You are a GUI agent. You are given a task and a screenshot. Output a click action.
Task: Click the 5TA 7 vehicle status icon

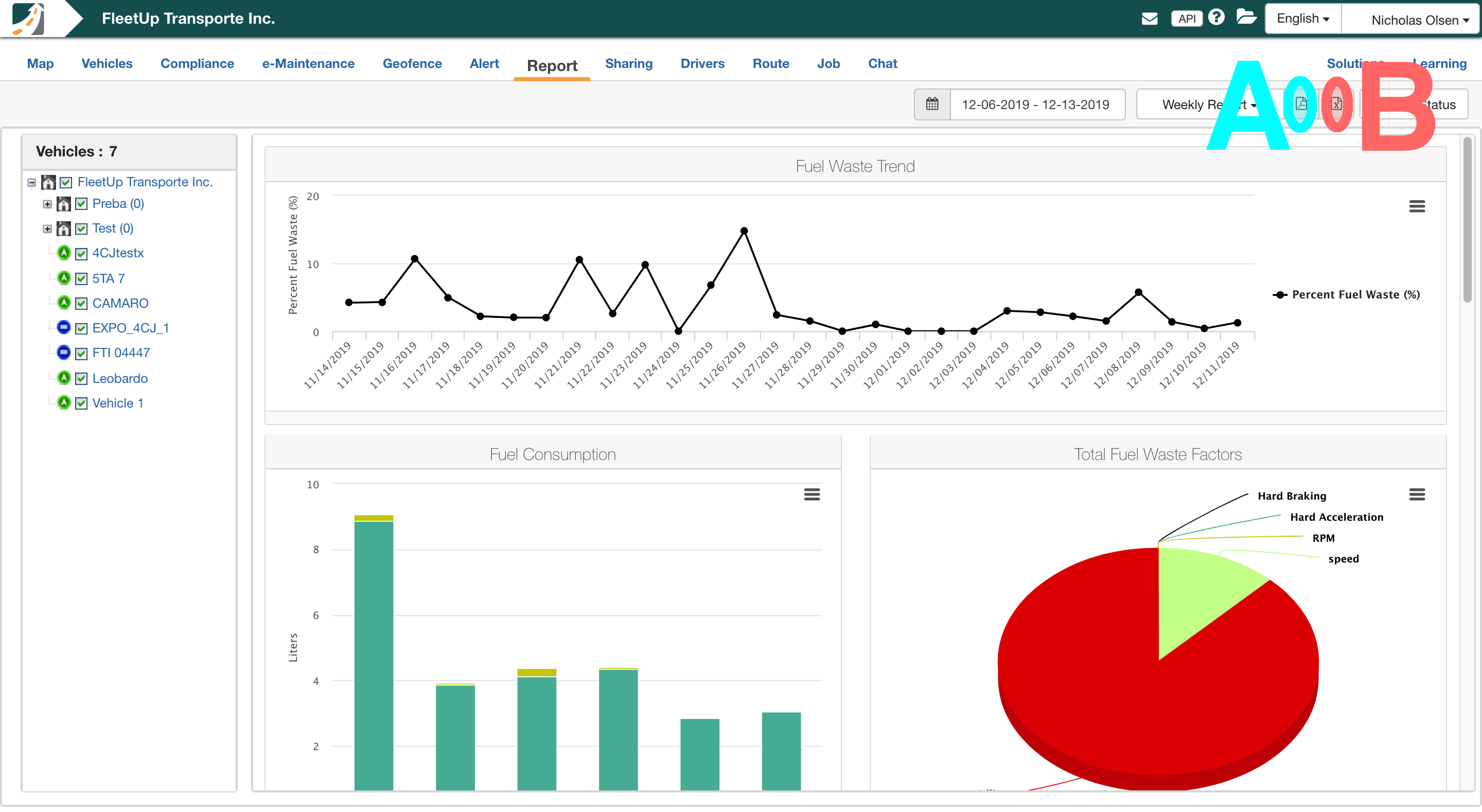[64, 278]
